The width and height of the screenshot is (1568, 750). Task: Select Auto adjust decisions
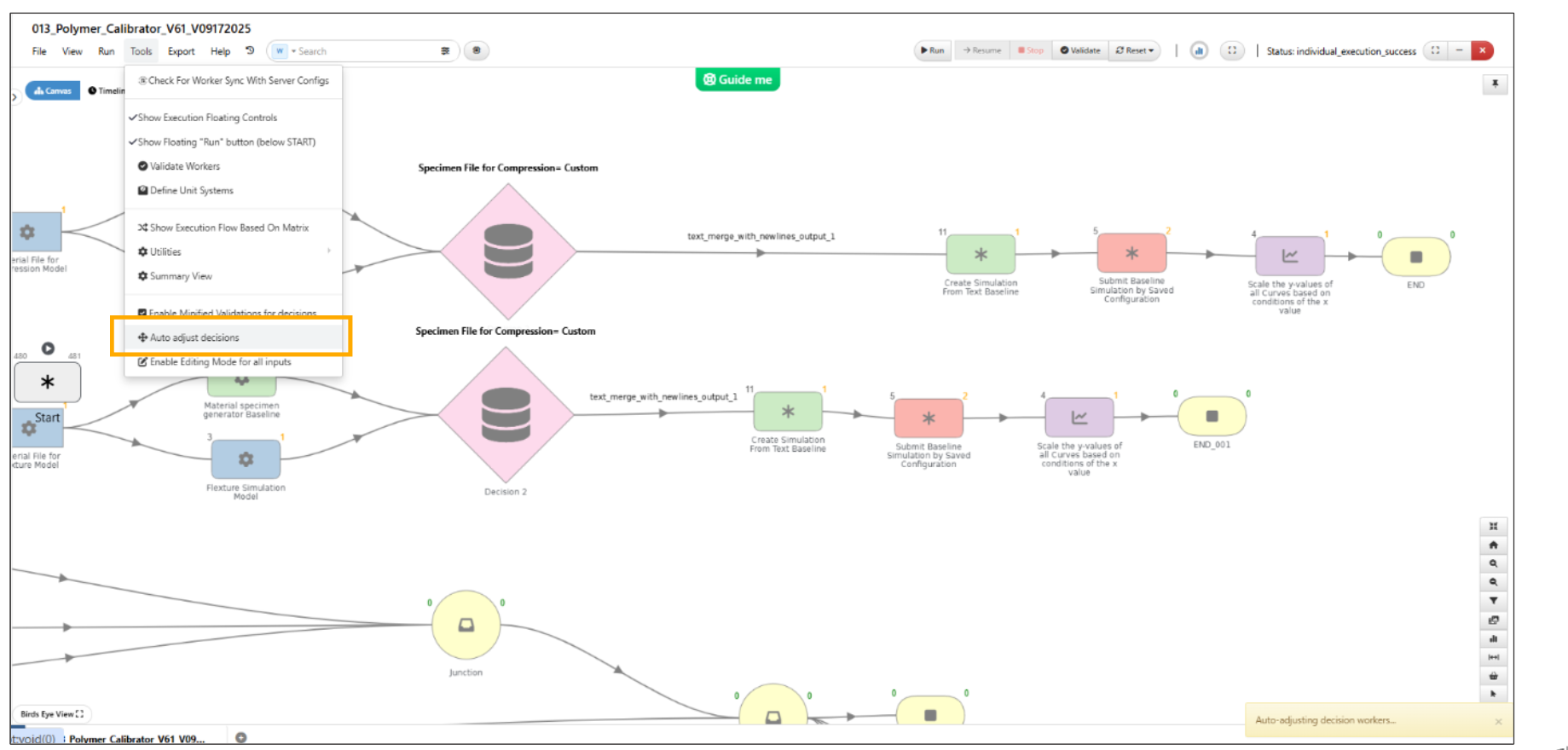194,338
